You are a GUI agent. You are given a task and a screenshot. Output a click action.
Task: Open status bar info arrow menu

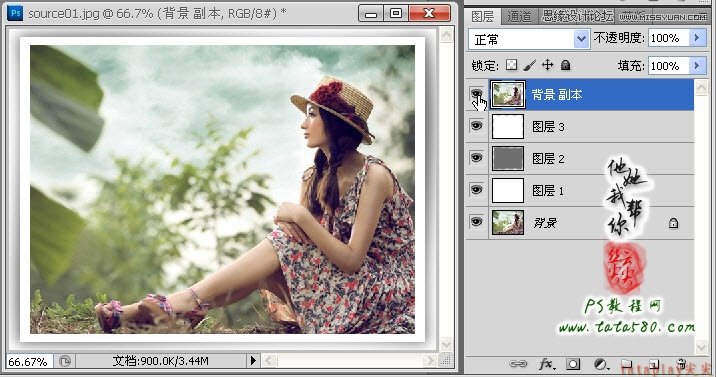(x=253, y=361)
